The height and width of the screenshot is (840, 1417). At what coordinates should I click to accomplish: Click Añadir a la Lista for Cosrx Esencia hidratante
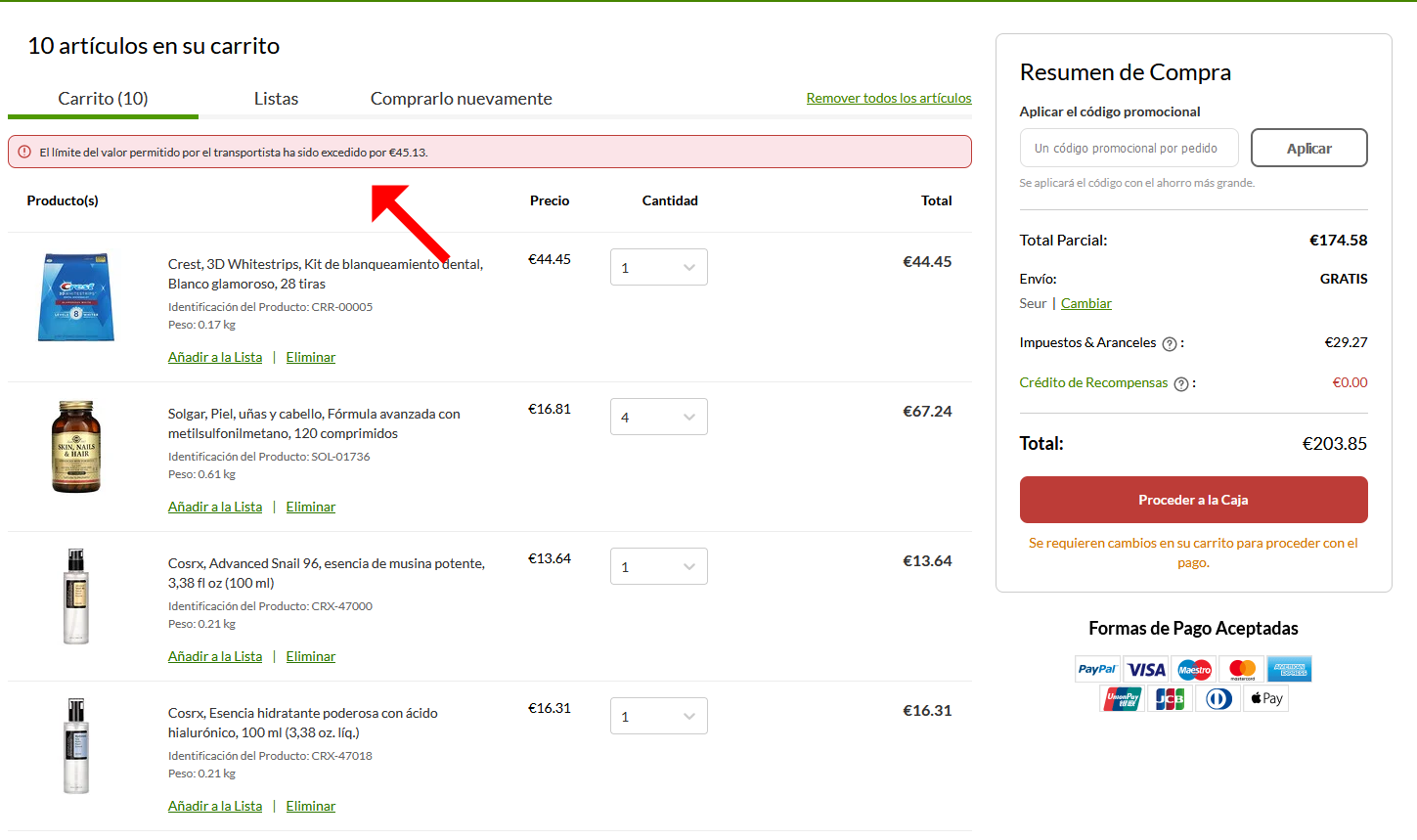tap(215, 806)
